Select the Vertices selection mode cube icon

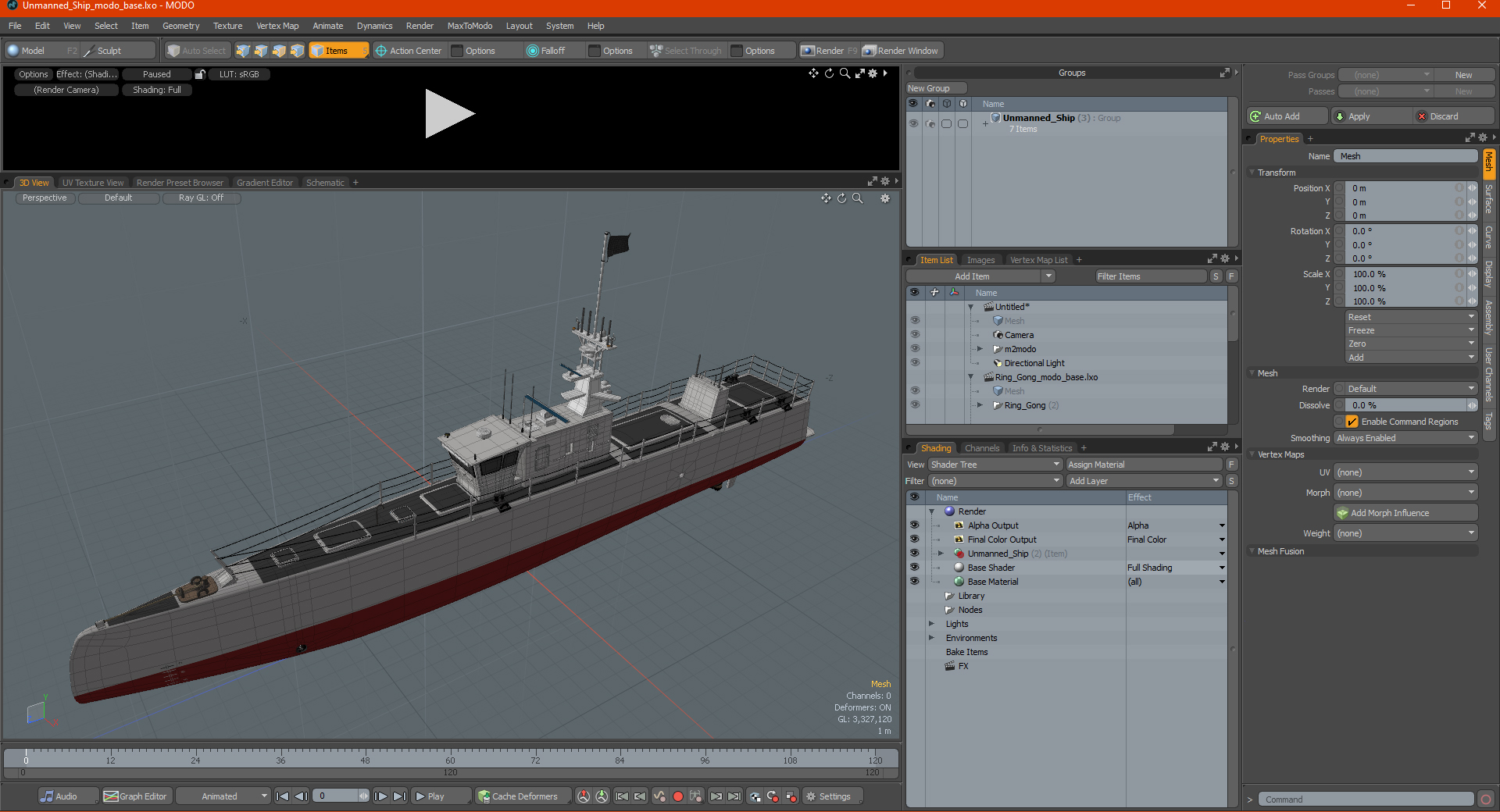(243, 51)
